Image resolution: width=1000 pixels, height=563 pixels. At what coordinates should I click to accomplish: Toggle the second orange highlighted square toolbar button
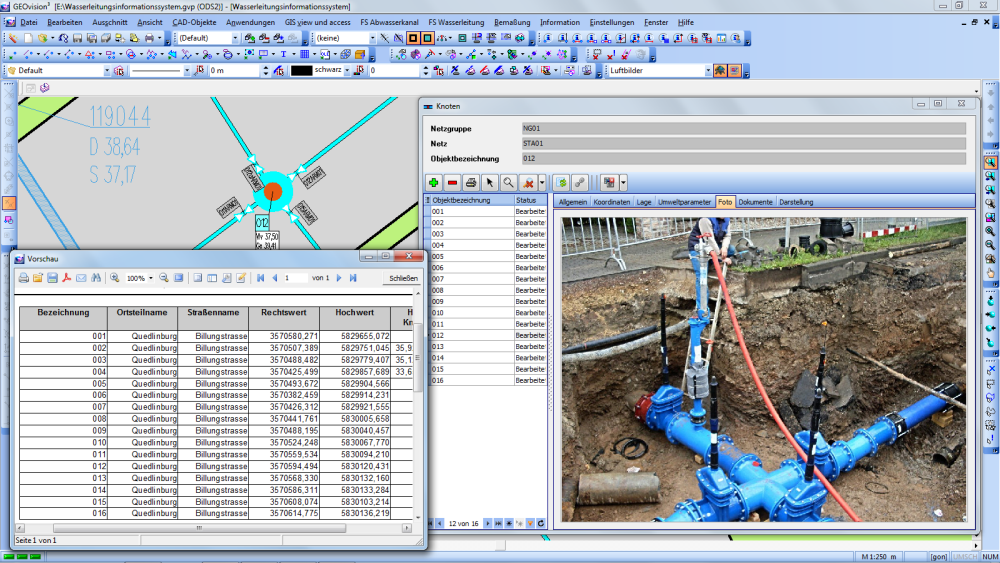tap(428, 38)
